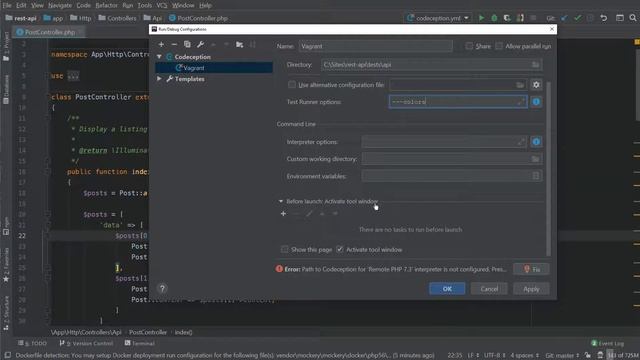This screenshot has height=360, width=640.
Task: Expand the Interpreter options field
Action: [521, 142]
